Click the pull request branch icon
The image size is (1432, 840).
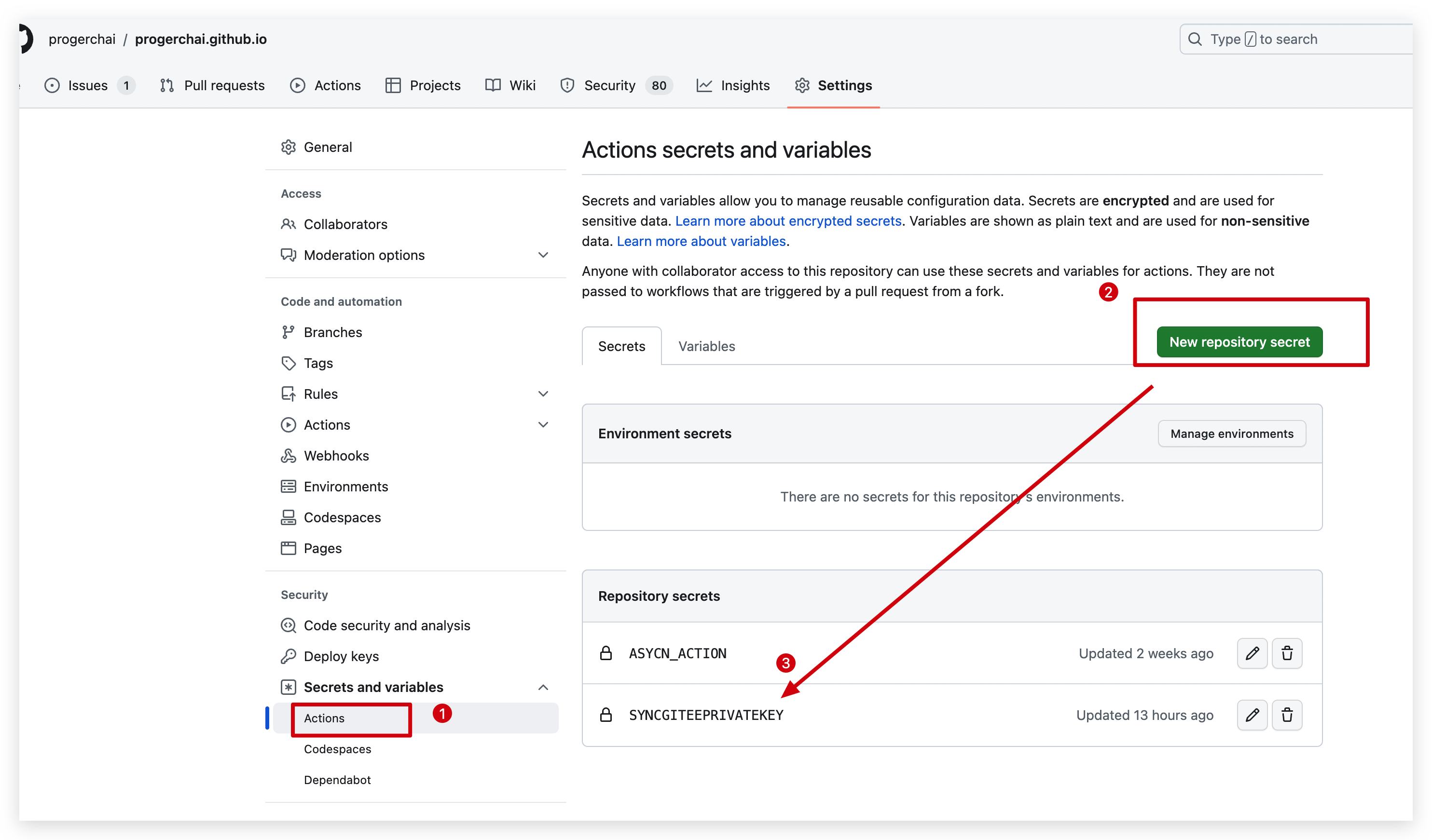[166, 86]
